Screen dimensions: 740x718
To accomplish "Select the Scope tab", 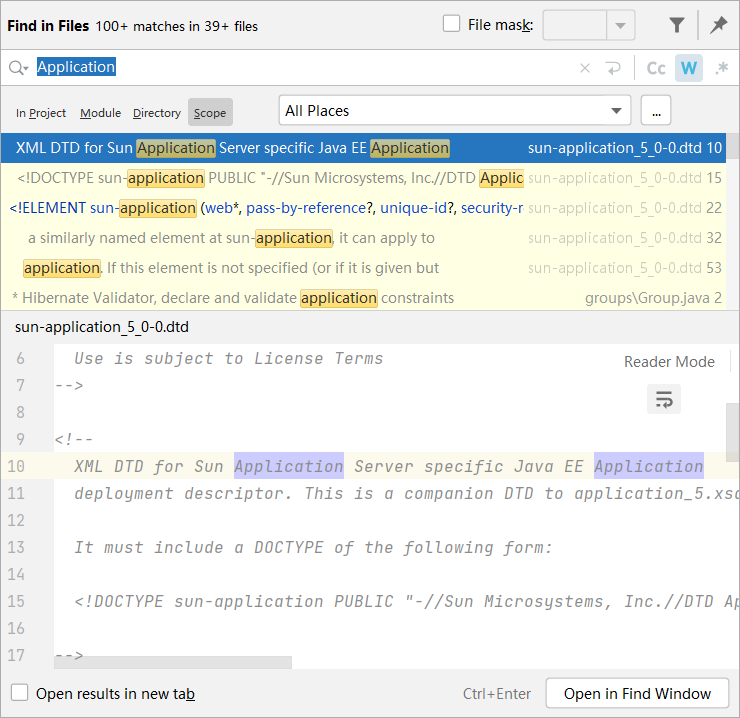I will 210,112.
